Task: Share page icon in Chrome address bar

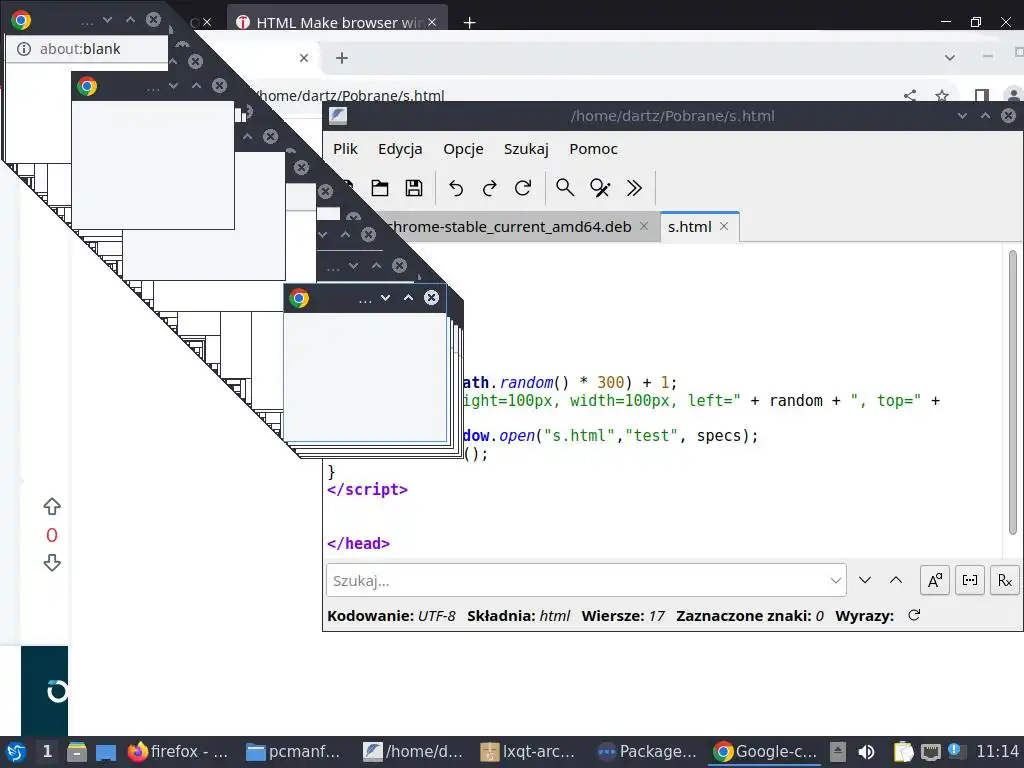Action: [910, 97]
